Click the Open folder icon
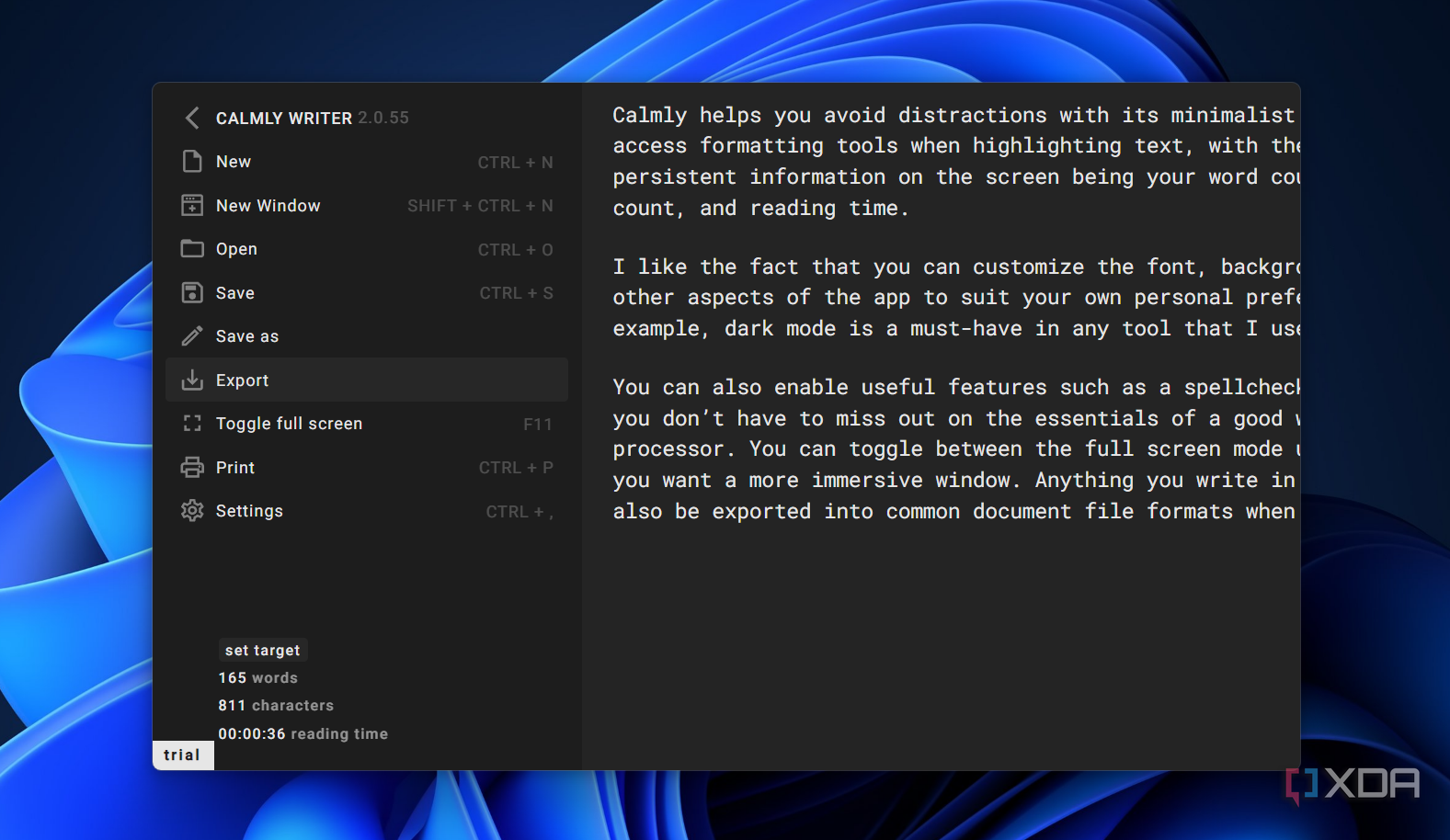Image resolution: width=1450 pixels, height=840 pixels. click(x=192, y=249)
